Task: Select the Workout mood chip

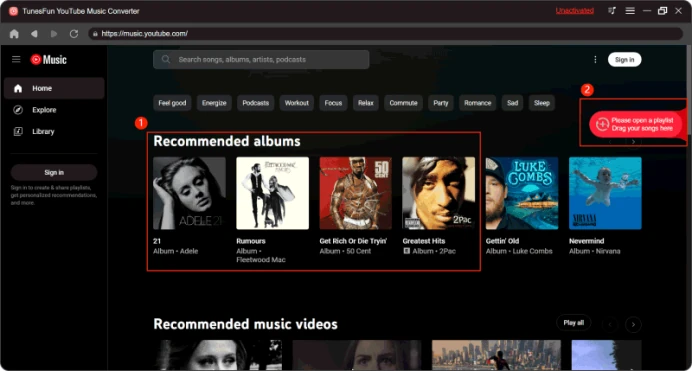Action: [297, 103]
